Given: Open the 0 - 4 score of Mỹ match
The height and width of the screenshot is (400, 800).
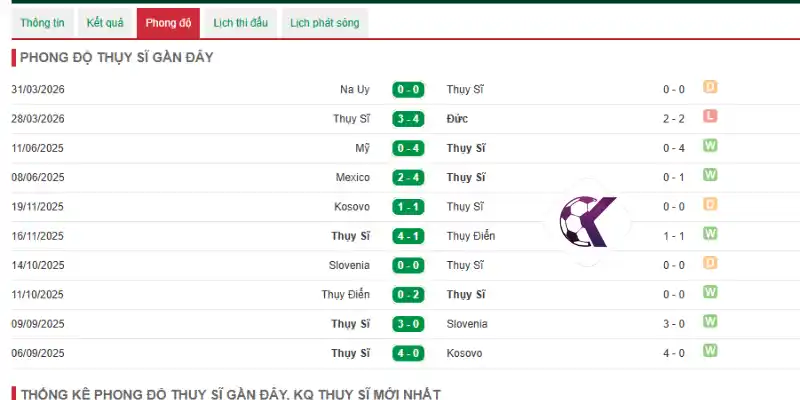Looking at the screenshot, I should coord(408,148).
